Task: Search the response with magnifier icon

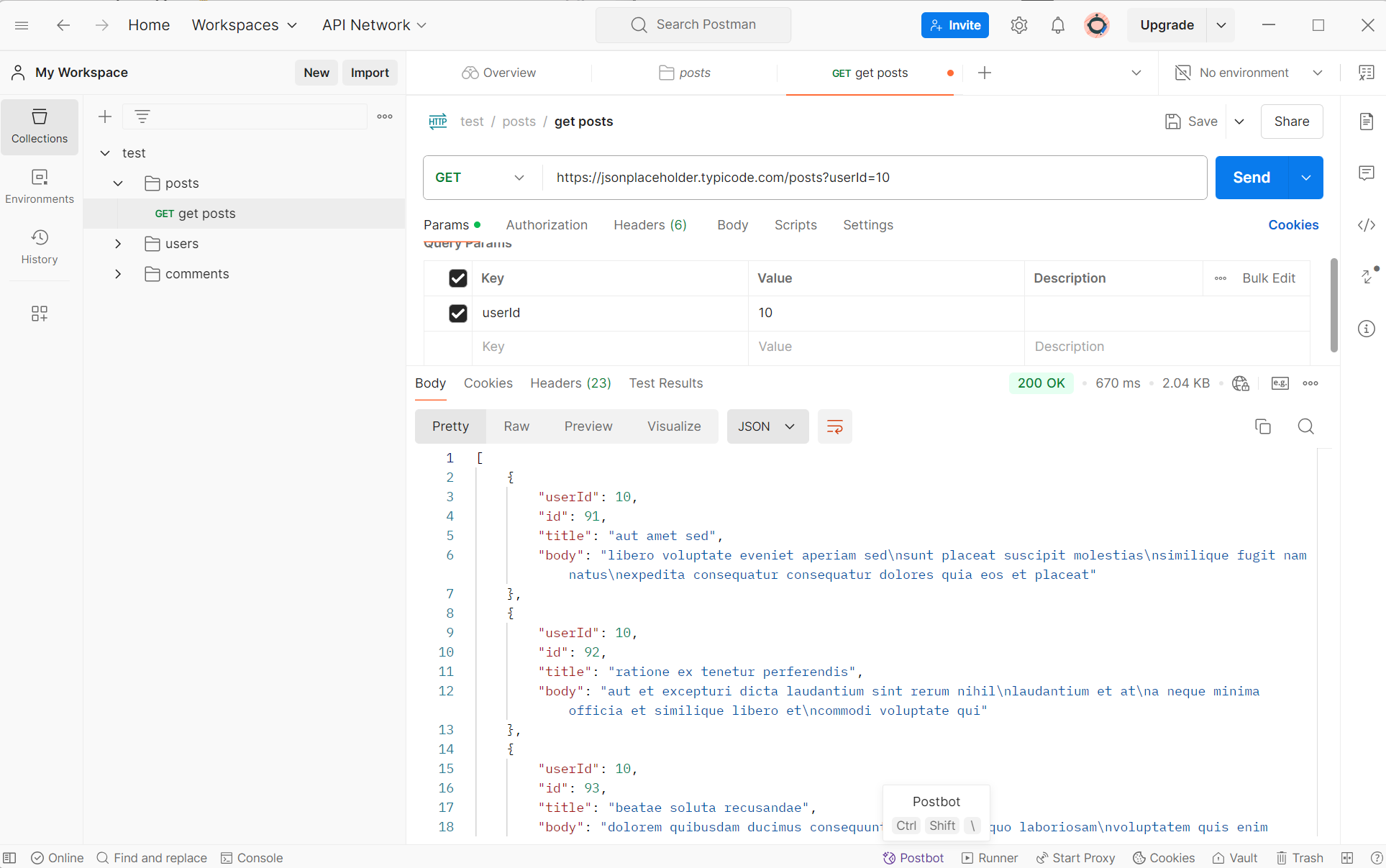Action: tap(1305, 426)
